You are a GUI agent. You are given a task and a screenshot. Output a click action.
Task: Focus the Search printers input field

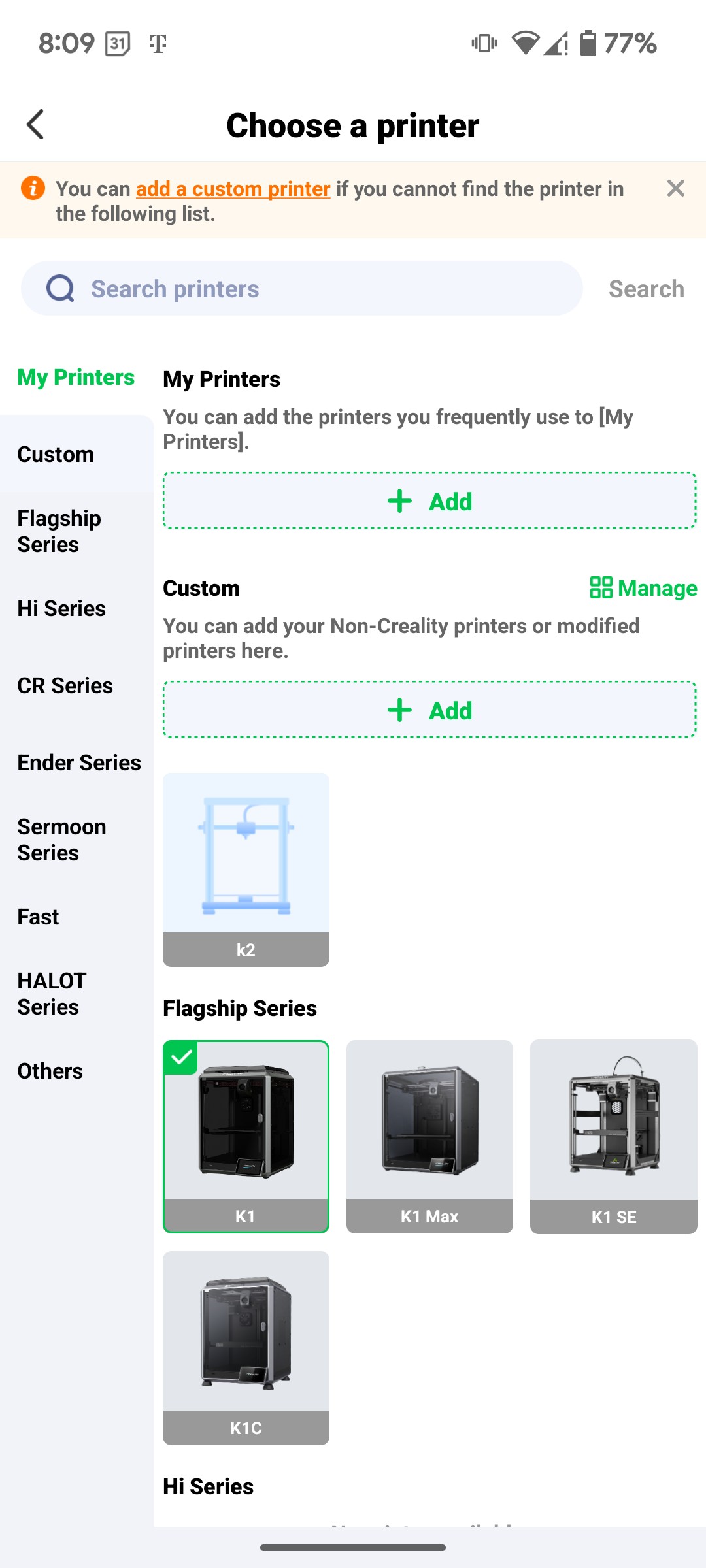(327, 288)
